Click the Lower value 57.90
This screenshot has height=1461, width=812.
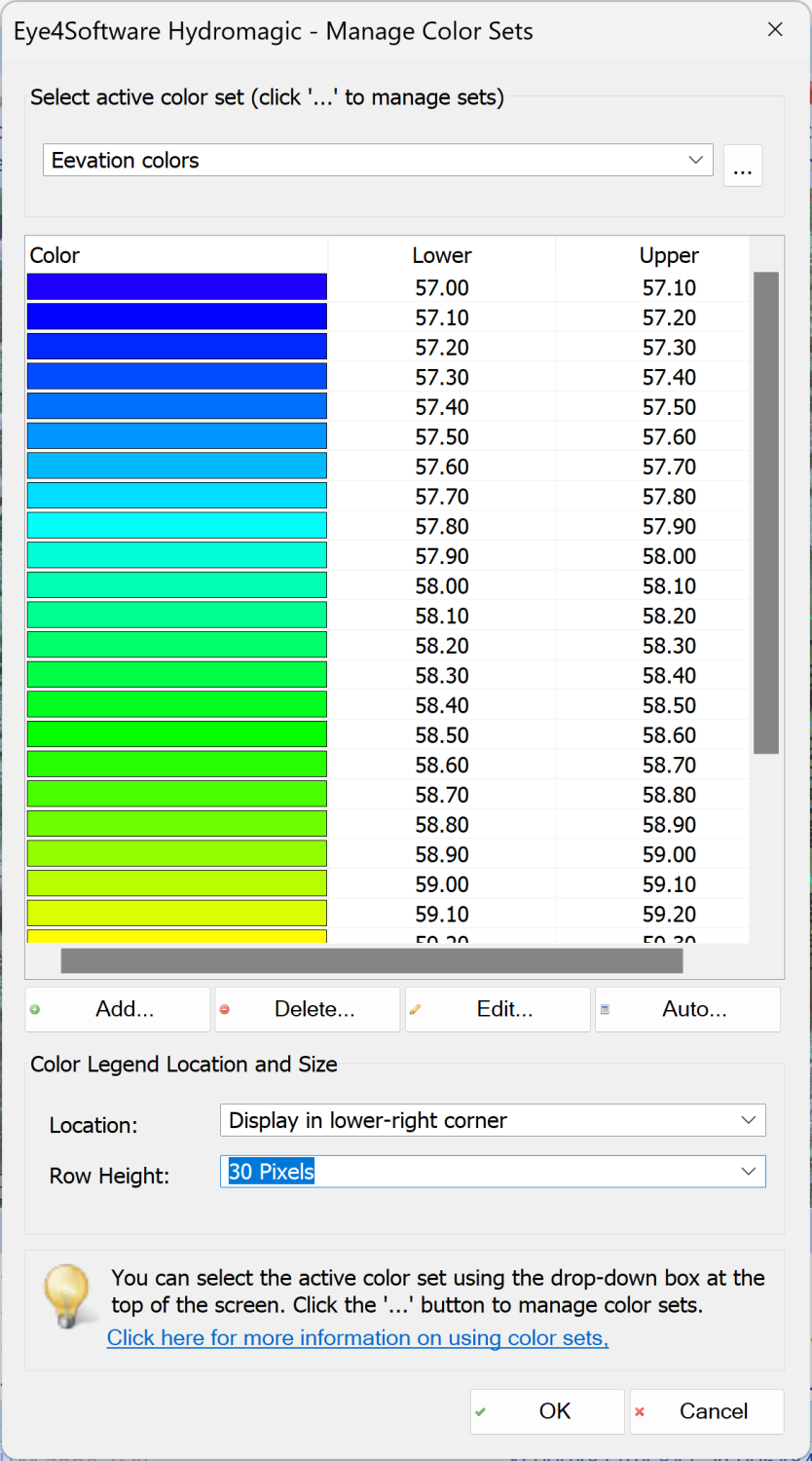point(442,556)
